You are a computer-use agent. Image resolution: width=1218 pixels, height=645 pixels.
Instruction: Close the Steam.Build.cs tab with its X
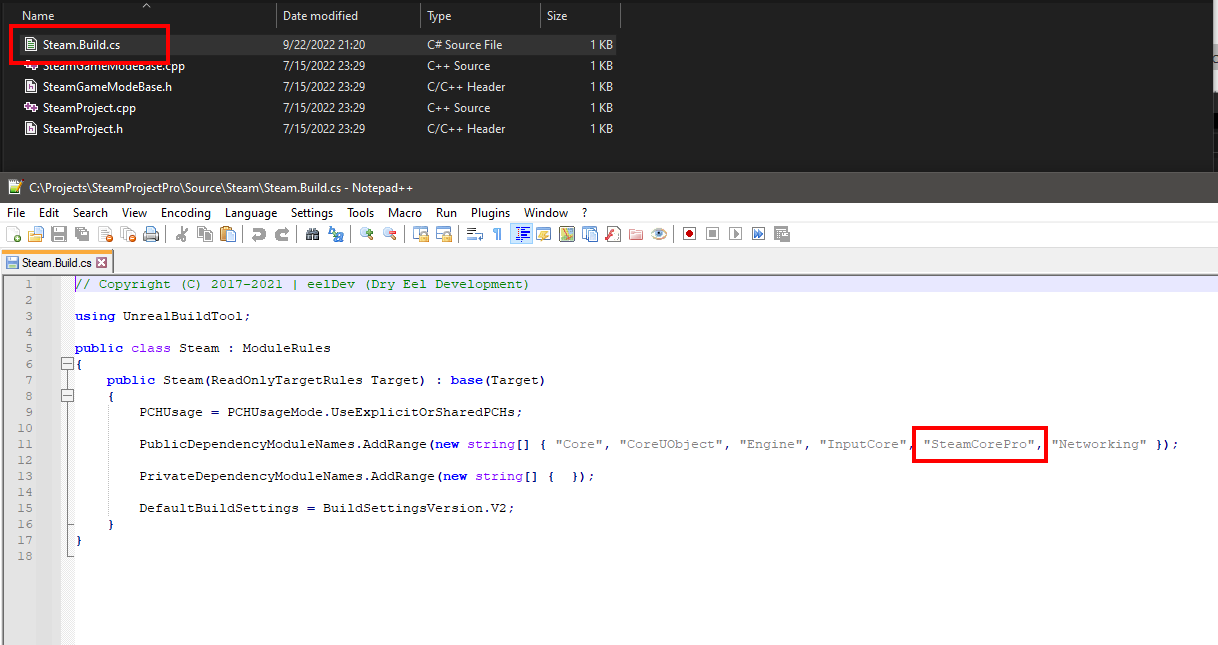pyautogui.click(x=101, y=263)
